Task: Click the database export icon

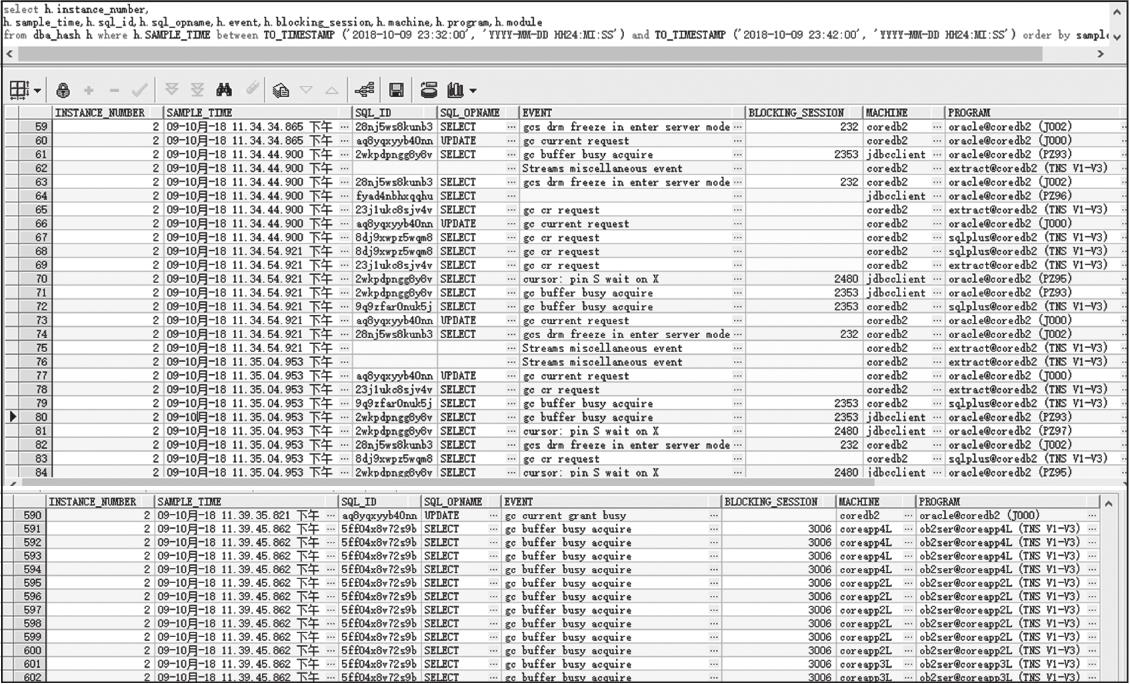Action: tap(429, 90)
